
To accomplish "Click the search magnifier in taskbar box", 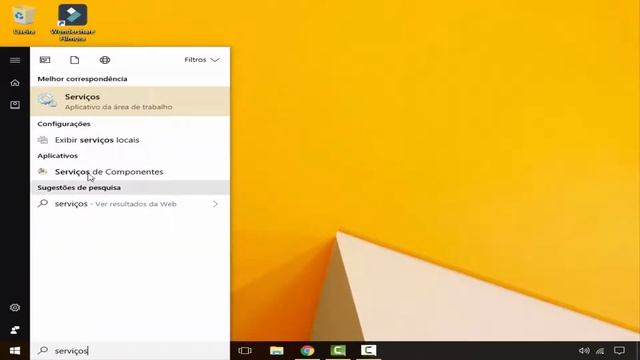I will 43,350.
